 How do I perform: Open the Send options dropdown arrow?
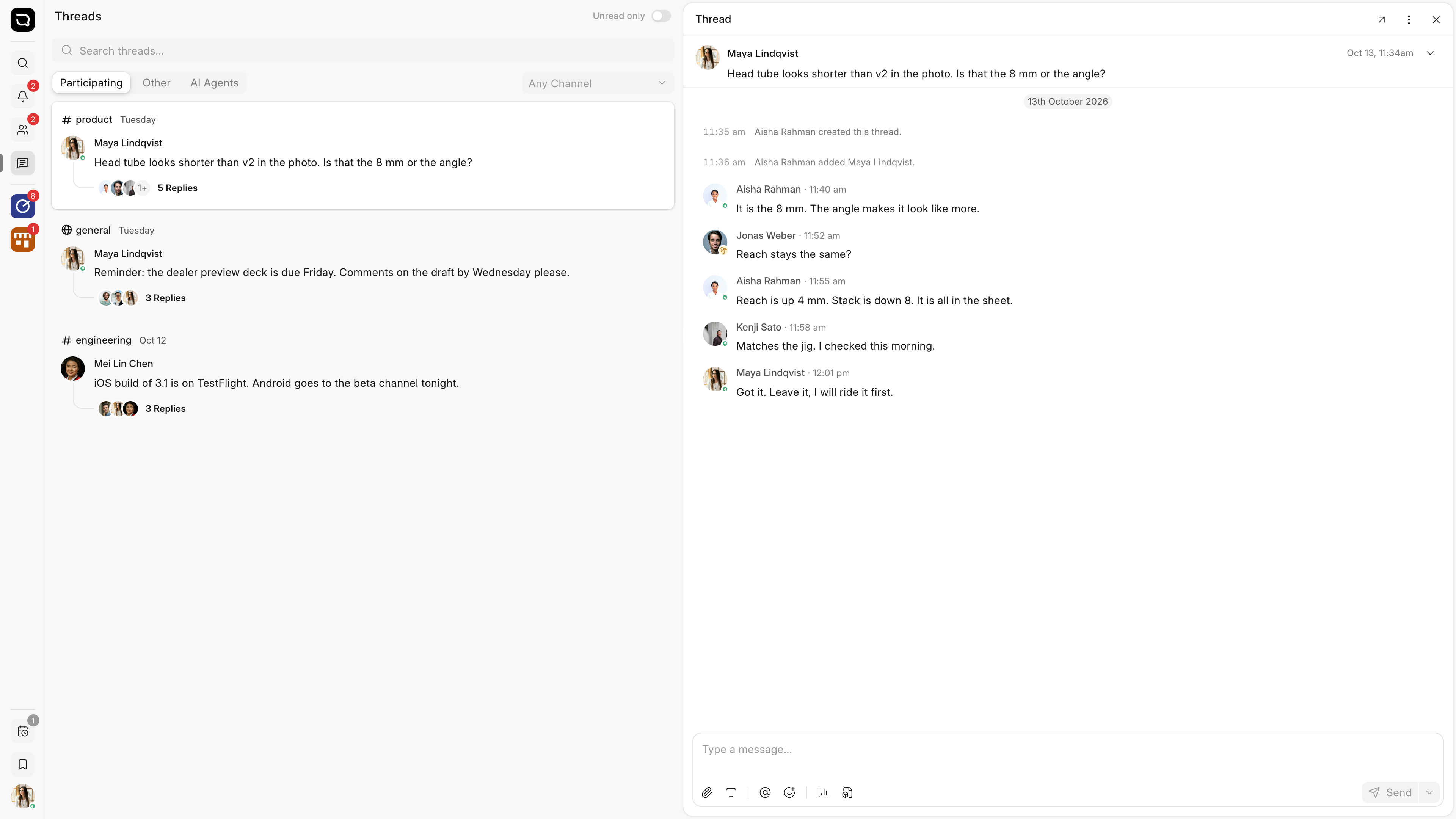(1429, 792)
